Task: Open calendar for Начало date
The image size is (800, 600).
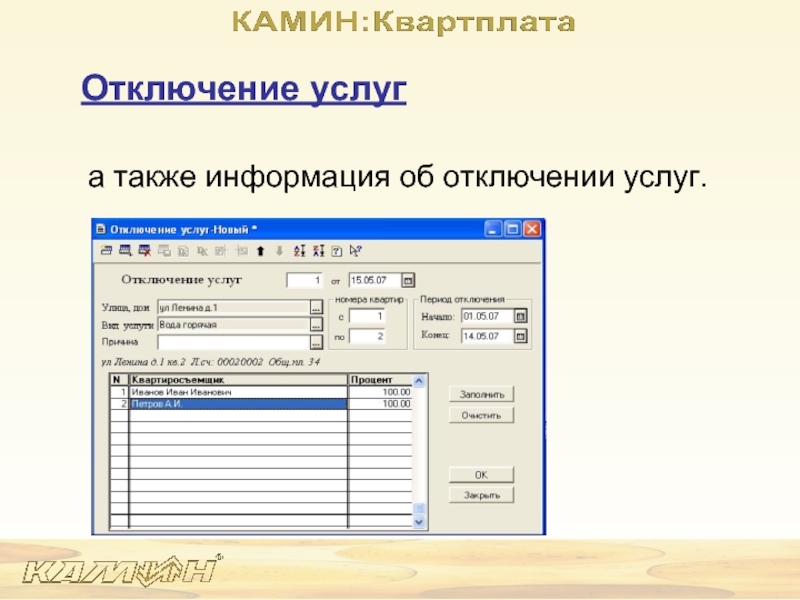Action: [520, 316]
